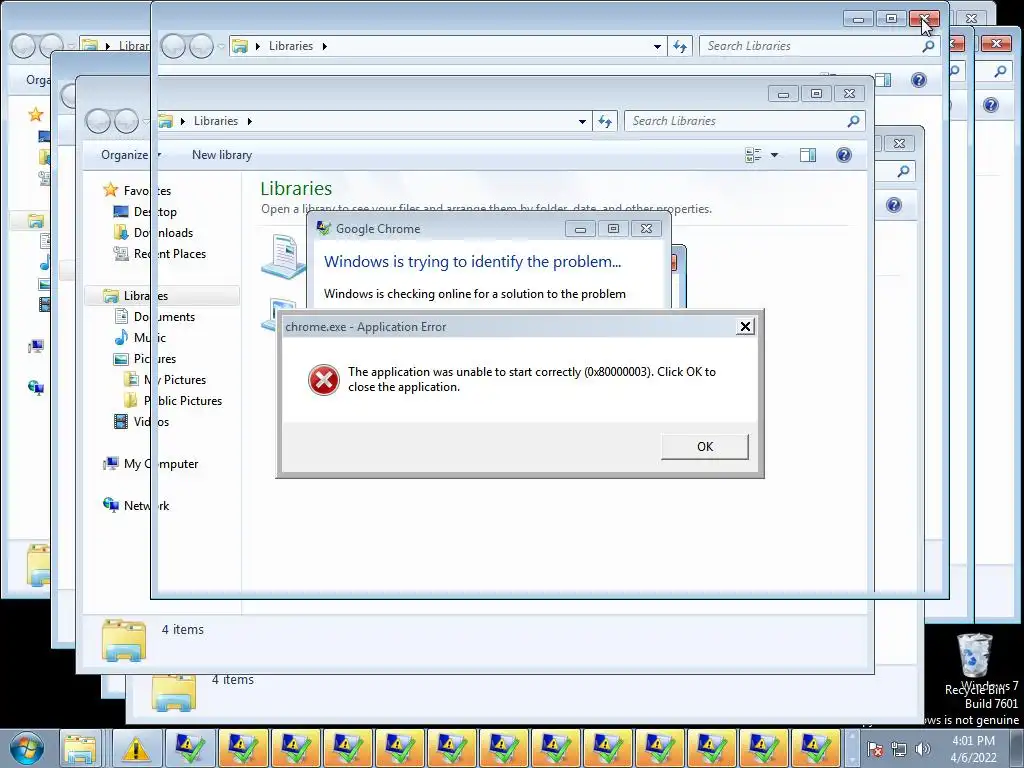The image size is (1024, 768).
Task: Click the Change your view icon
Action: click(753, 155)
